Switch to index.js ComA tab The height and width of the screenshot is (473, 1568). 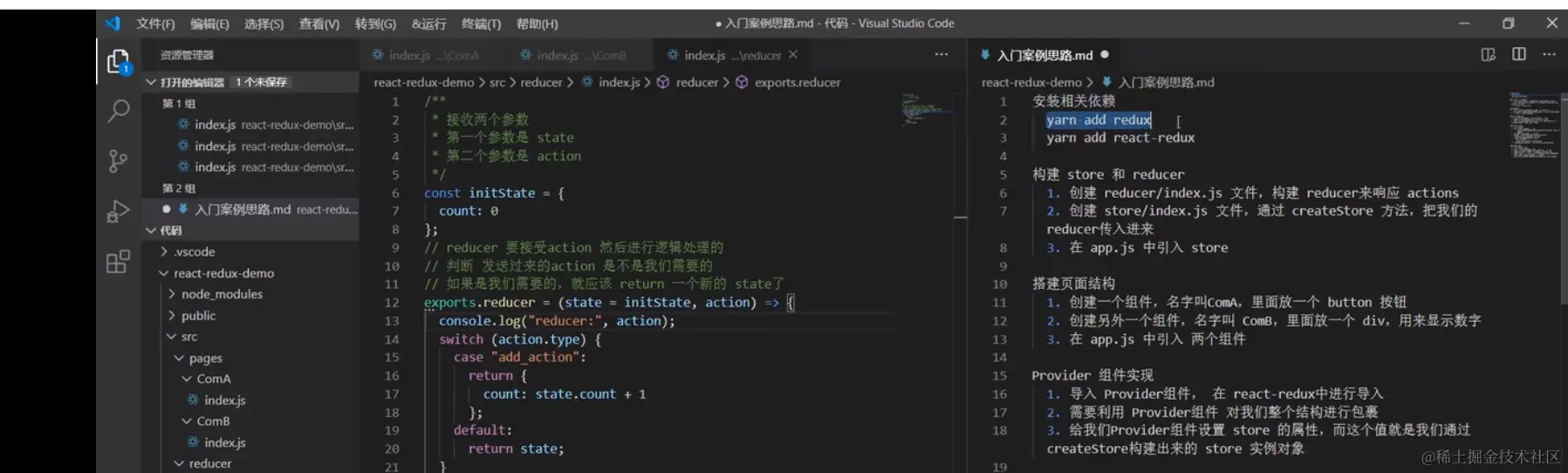click(434, 55)
